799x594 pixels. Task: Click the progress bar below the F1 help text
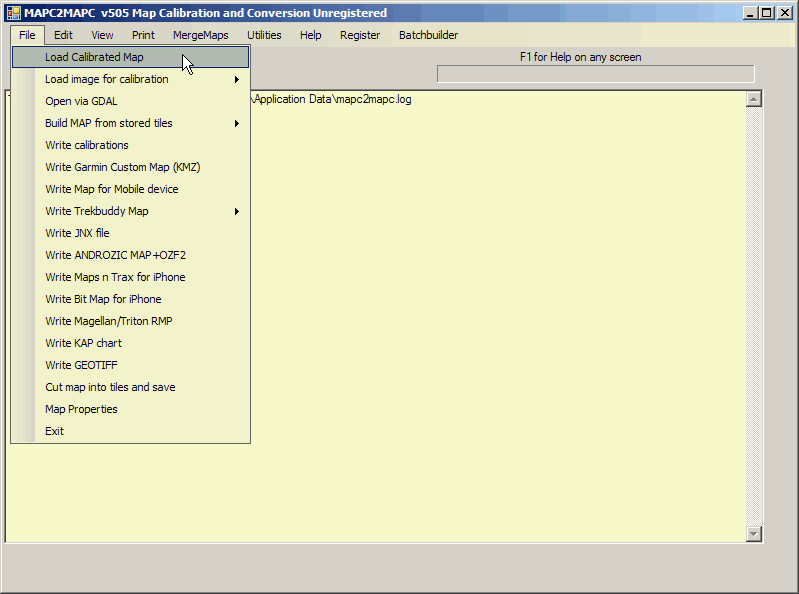(x=595, y=74)
